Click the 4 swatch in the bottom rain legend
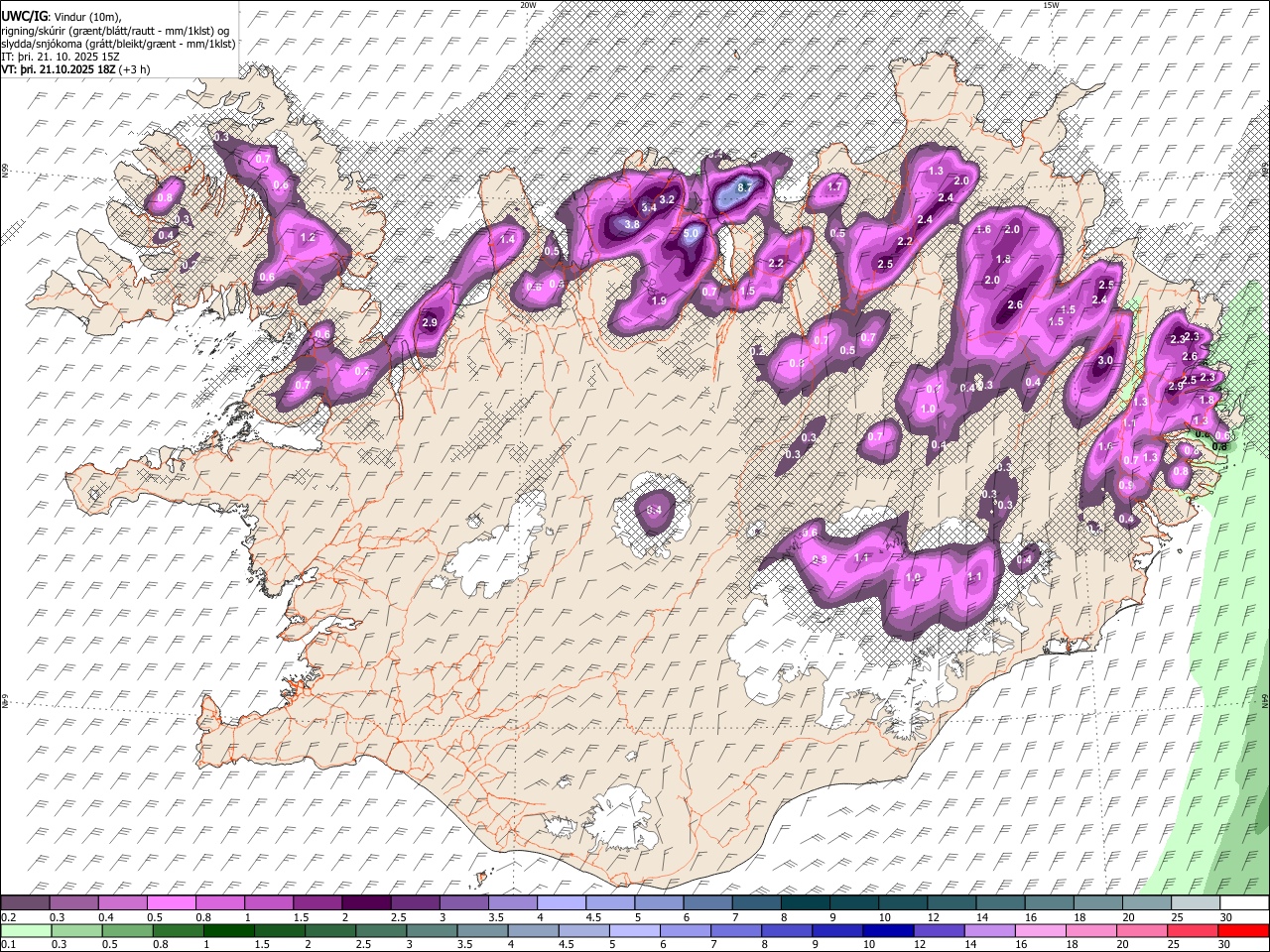Image resolution: width=1270 pixels, height=952 pixels. click(x=532, y=930)
